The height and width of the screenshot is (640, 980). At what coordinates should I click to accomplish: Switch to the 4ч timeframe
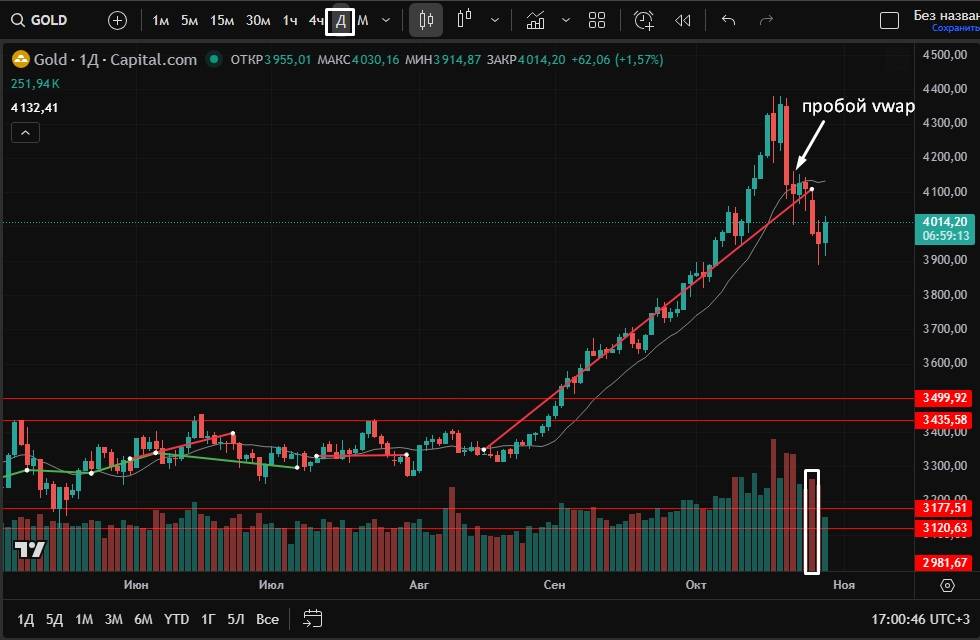(x=315, y=20)
